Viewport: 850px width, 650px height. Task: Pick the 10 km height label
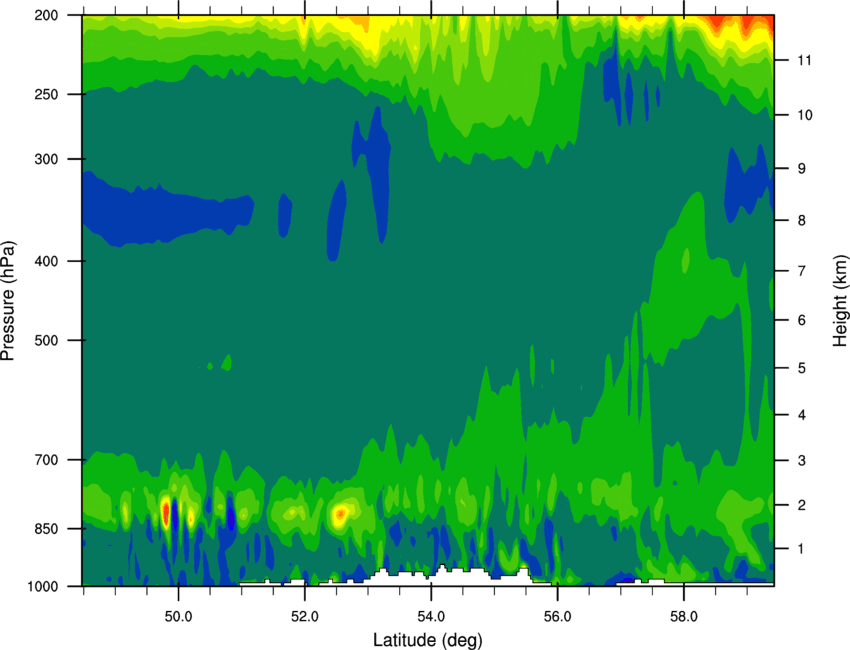click(805, 115)
